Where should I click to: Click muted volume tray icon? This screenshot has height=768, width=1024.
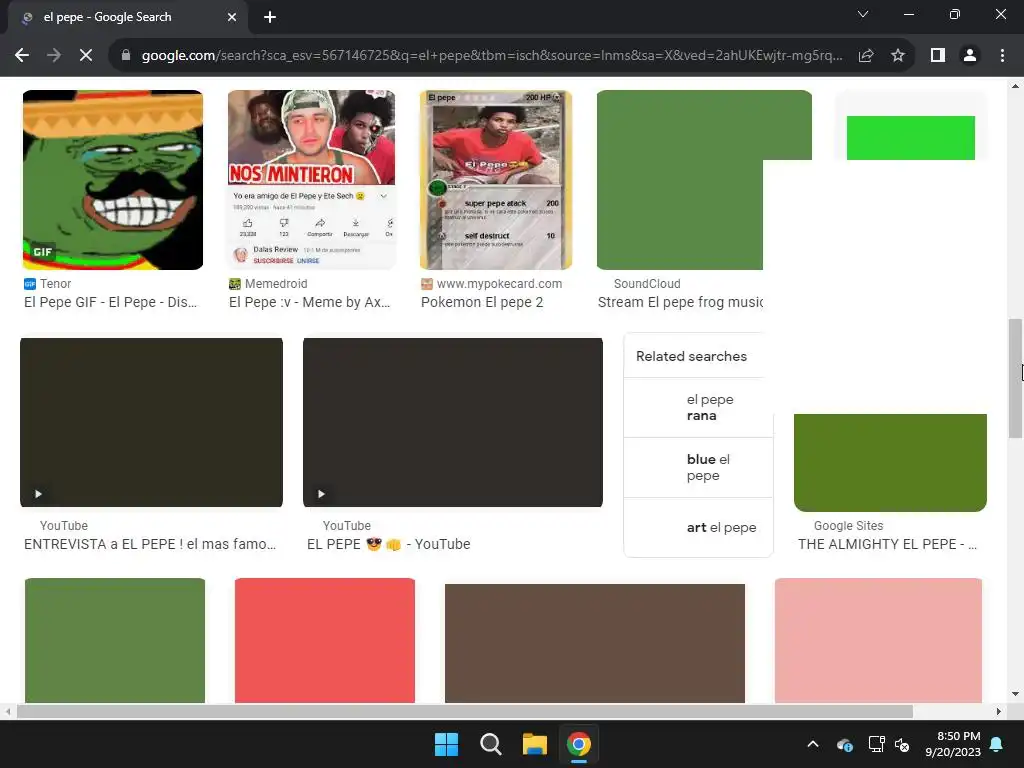(903, 744)
